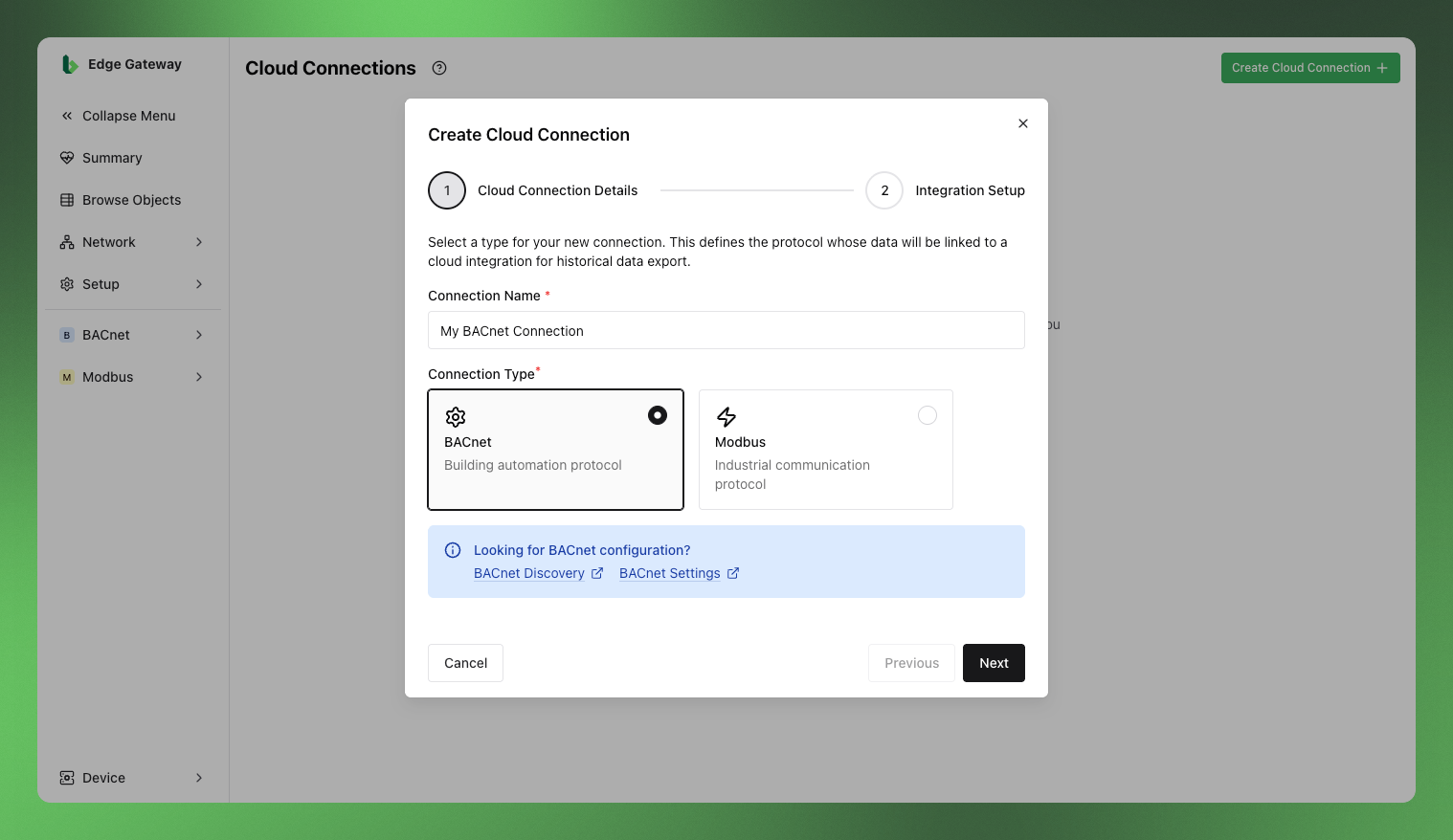This screenshot has width=1453, height=840.
Task: Click 'Building automation protocol' description text
Action: coord(533,465)
